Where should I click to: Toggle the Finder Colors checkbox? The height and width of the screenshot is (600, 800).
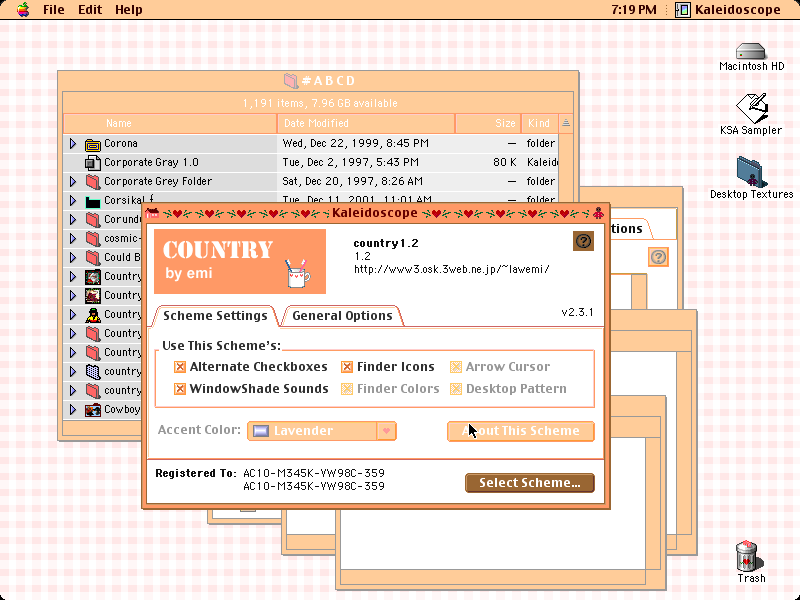(347, 389)
